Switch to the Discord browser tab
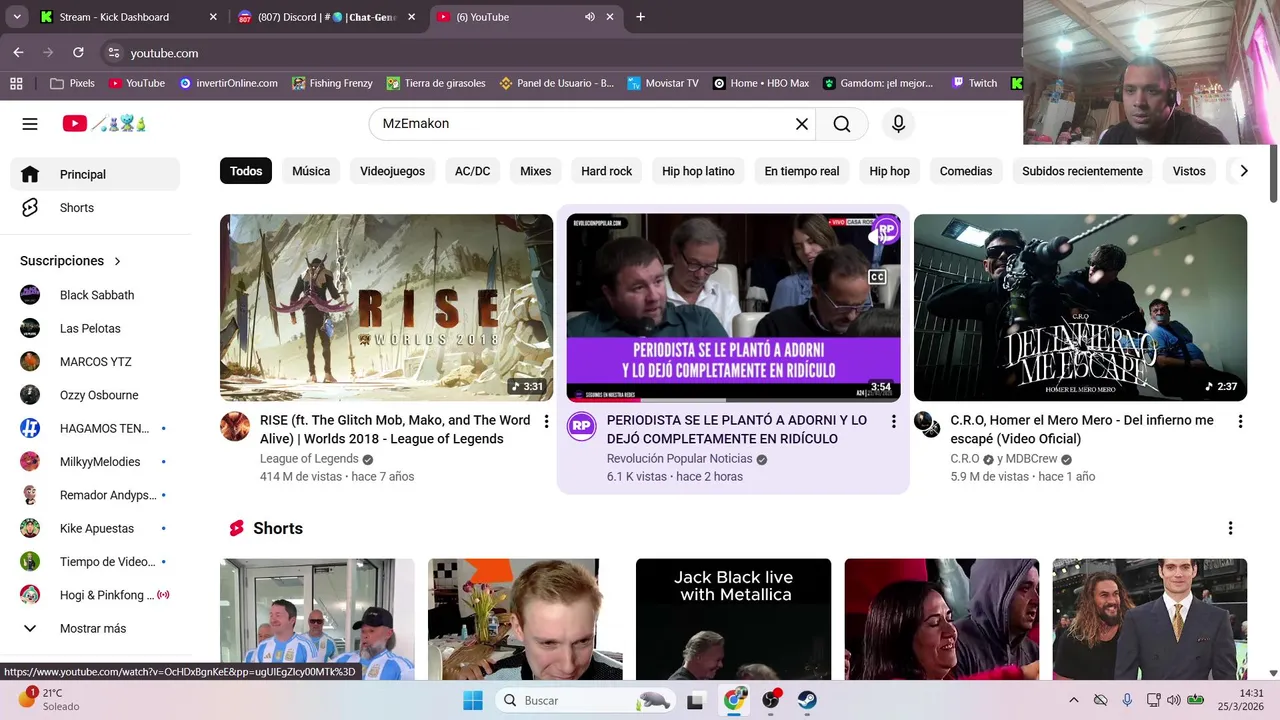 327,17
